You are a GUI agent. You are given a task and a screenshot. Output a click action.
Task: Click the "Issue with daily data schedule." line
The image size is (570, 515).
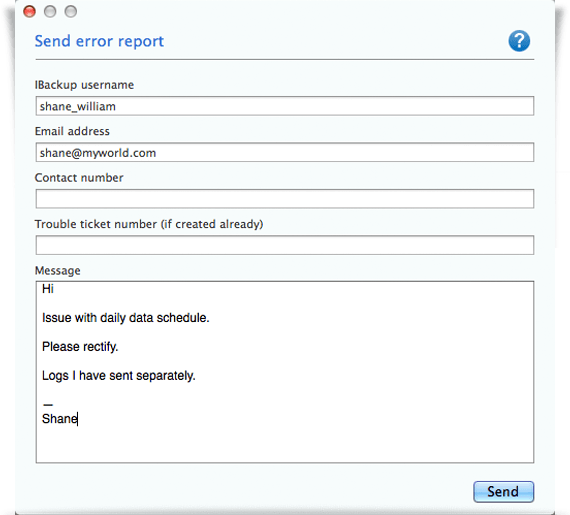click(126, 318)
